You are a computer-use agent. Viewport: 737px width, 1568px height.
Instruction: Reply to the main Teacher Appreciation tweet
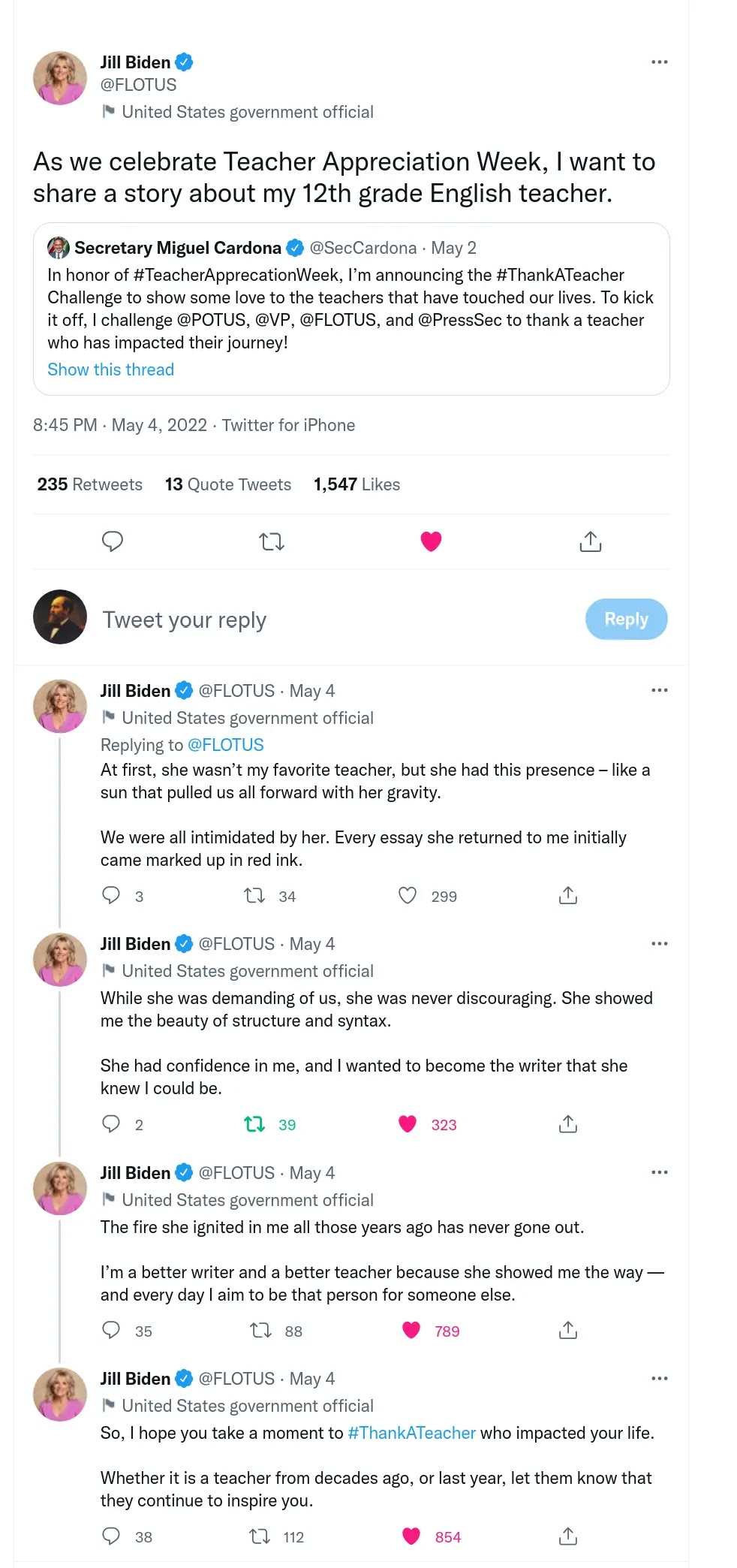click(113, 541)
